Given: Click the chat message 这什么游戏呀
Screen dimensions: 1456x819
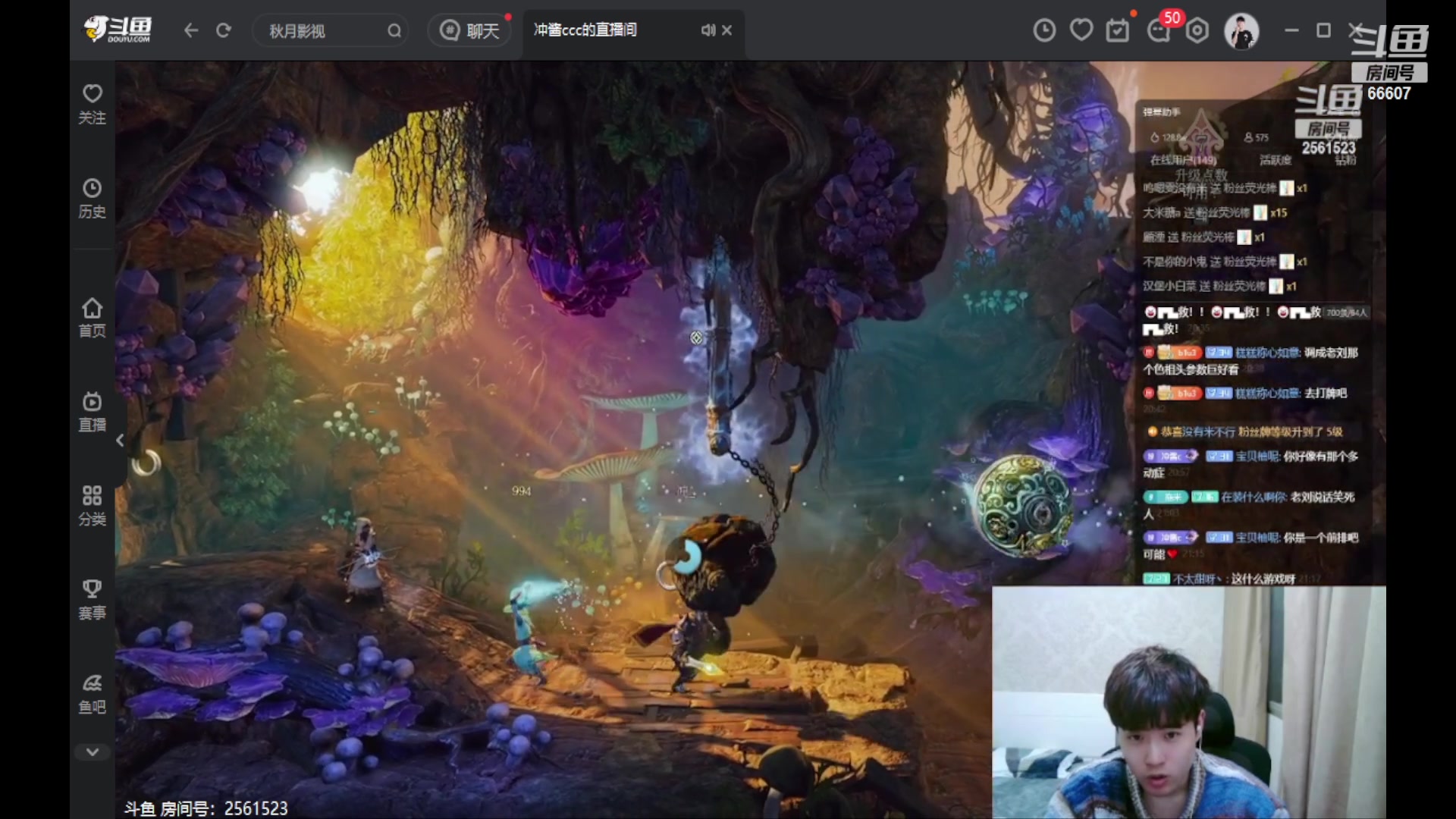Looking at the screenshot, I should (x=1263, y=579).
